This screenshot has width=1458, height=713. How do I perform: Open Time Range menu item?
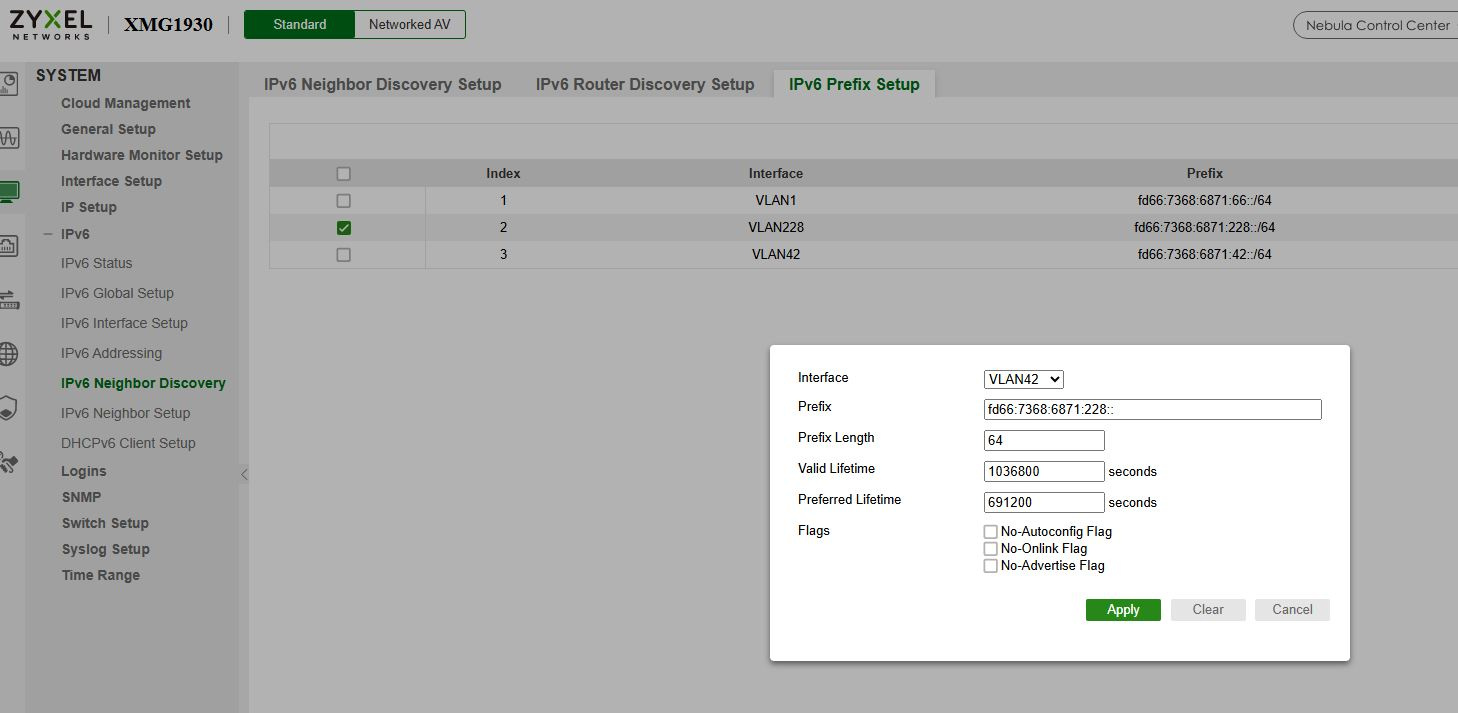[x=101, y=575]
